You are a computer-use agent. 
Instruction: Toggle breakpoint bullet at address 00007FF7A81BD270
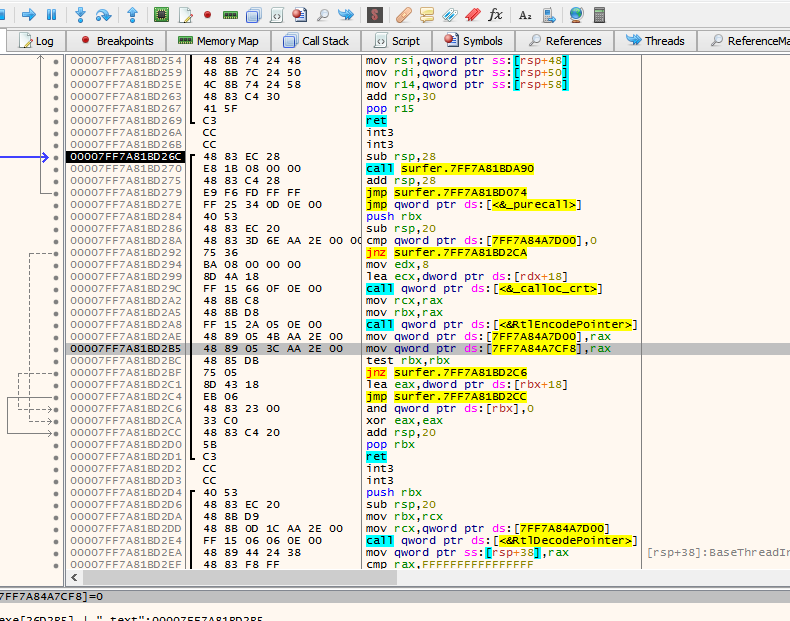coord(55,169)
